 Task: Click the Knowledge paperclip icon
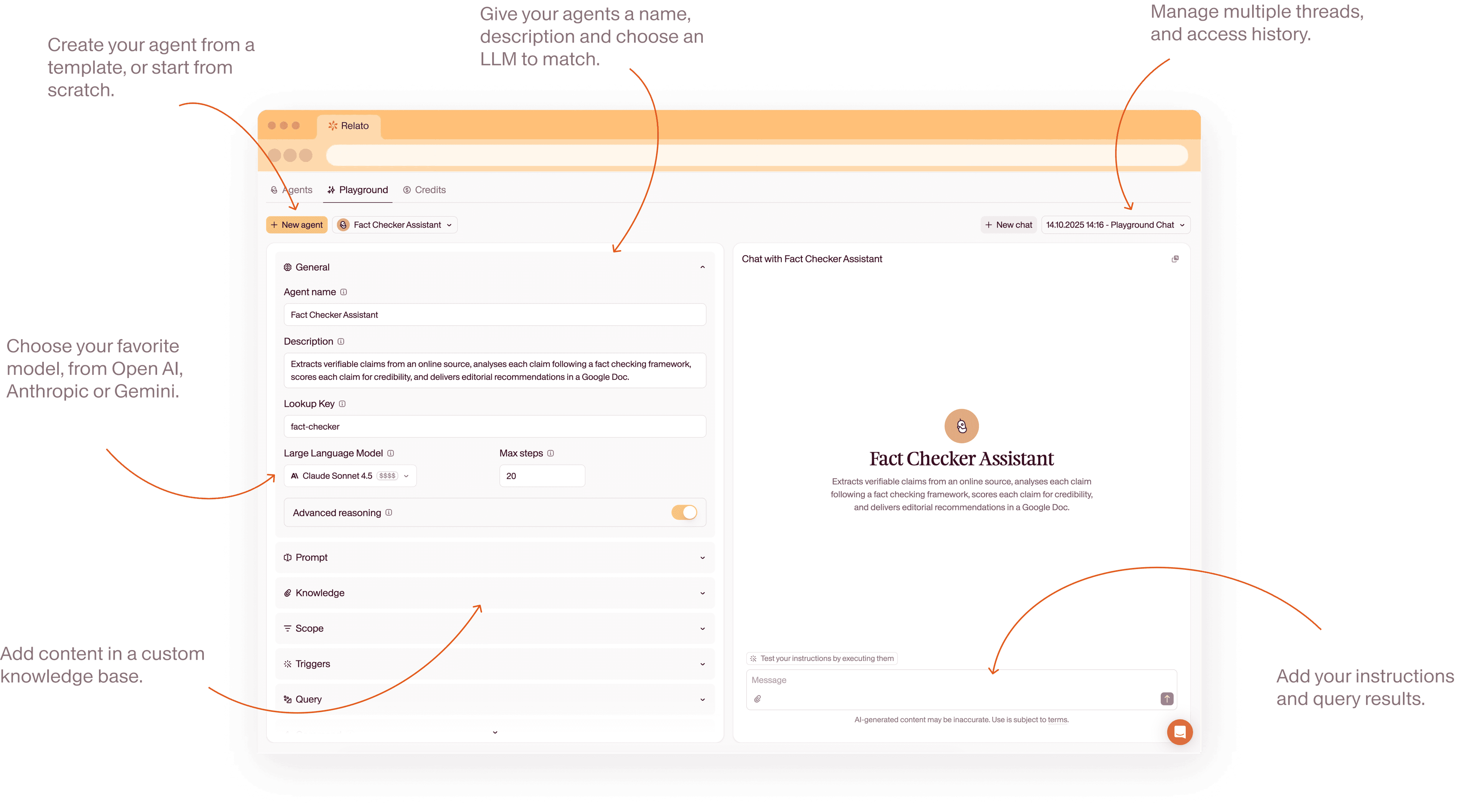pos(288,593)
